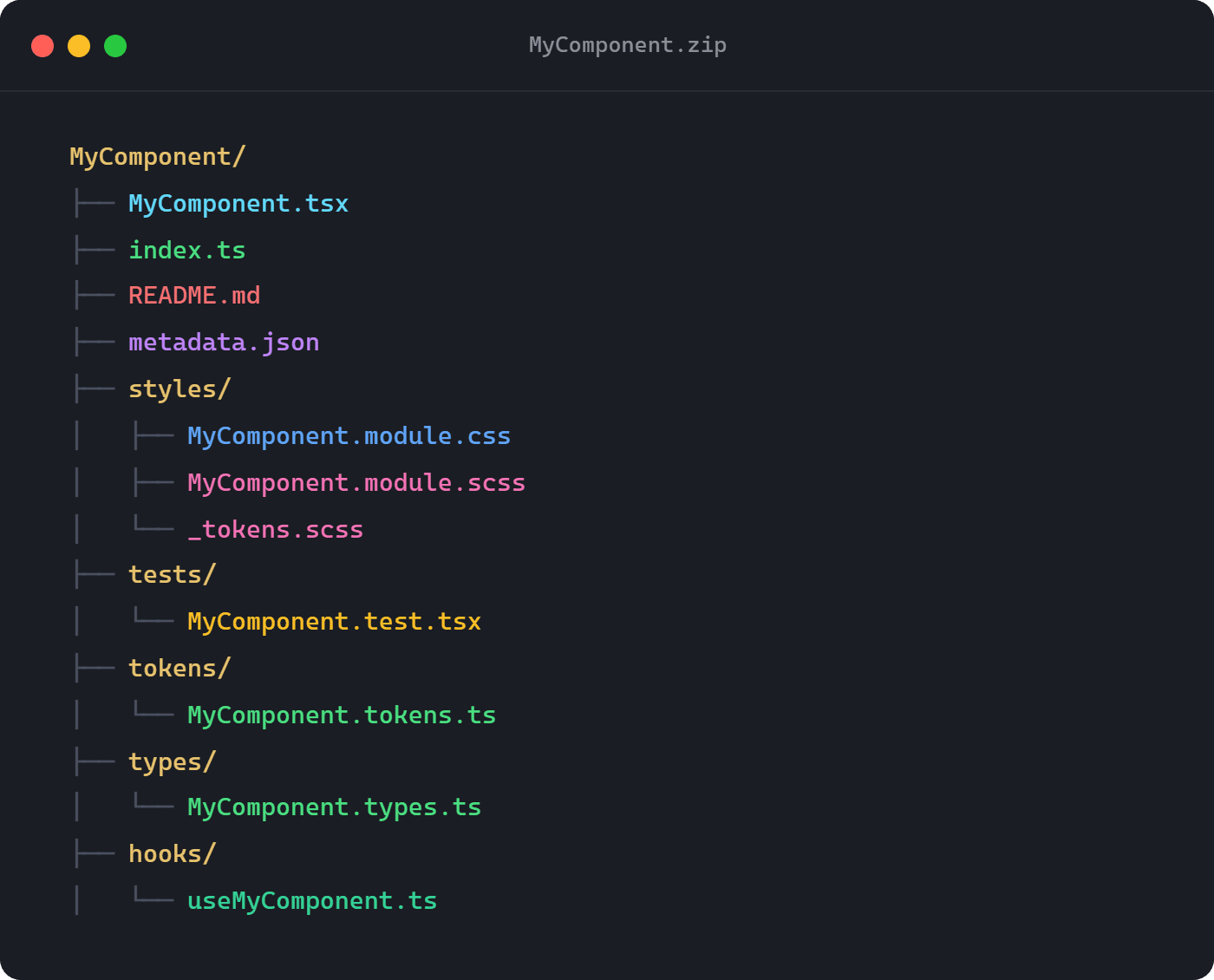Click the useMyComponent.ts hook file
Image resolution: width=1214 pixels, height=980 pixels.
point(312,900)
